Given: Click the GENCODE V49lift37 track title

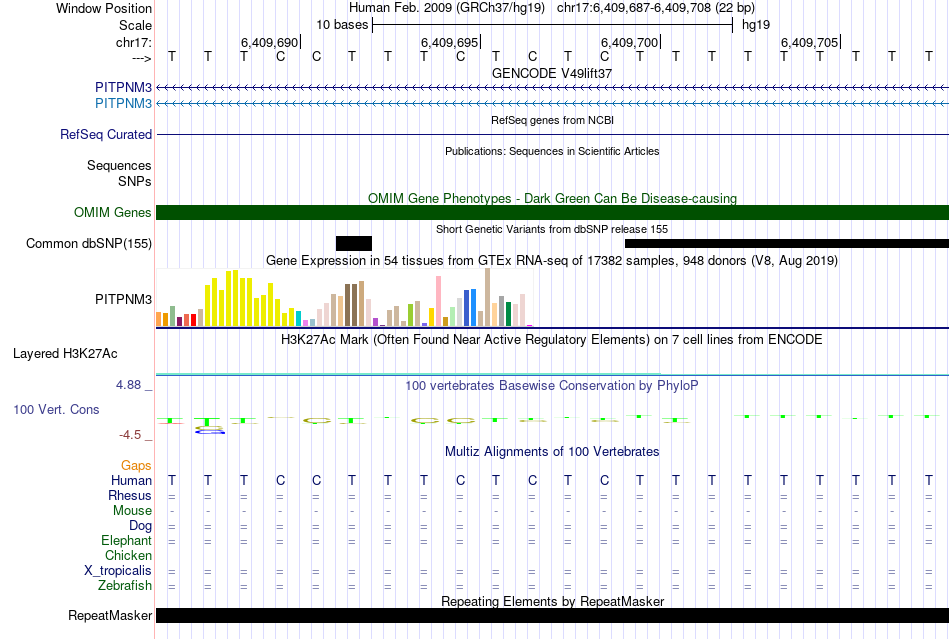Looking at the screenshot, I should [552, 73].
